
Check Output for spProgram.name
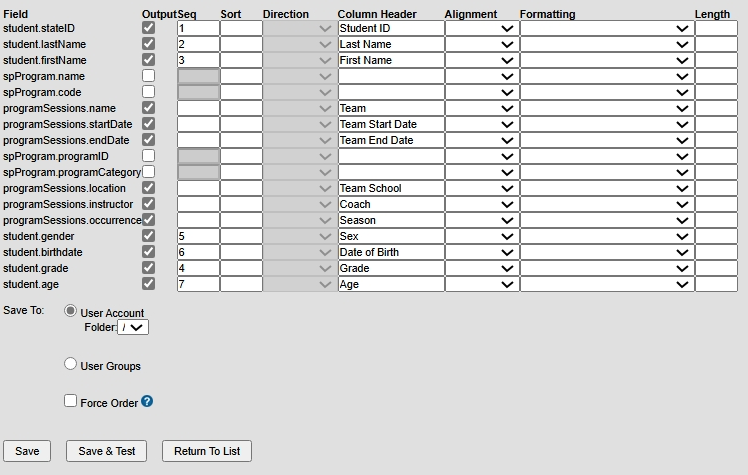click(x=148, y=75)
